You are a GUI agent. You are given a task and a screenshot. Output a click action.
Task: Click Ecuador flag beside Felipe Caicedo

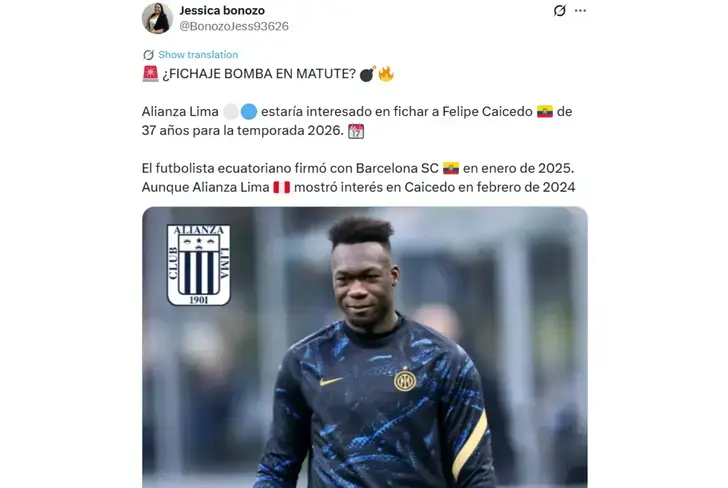point(545,111)
